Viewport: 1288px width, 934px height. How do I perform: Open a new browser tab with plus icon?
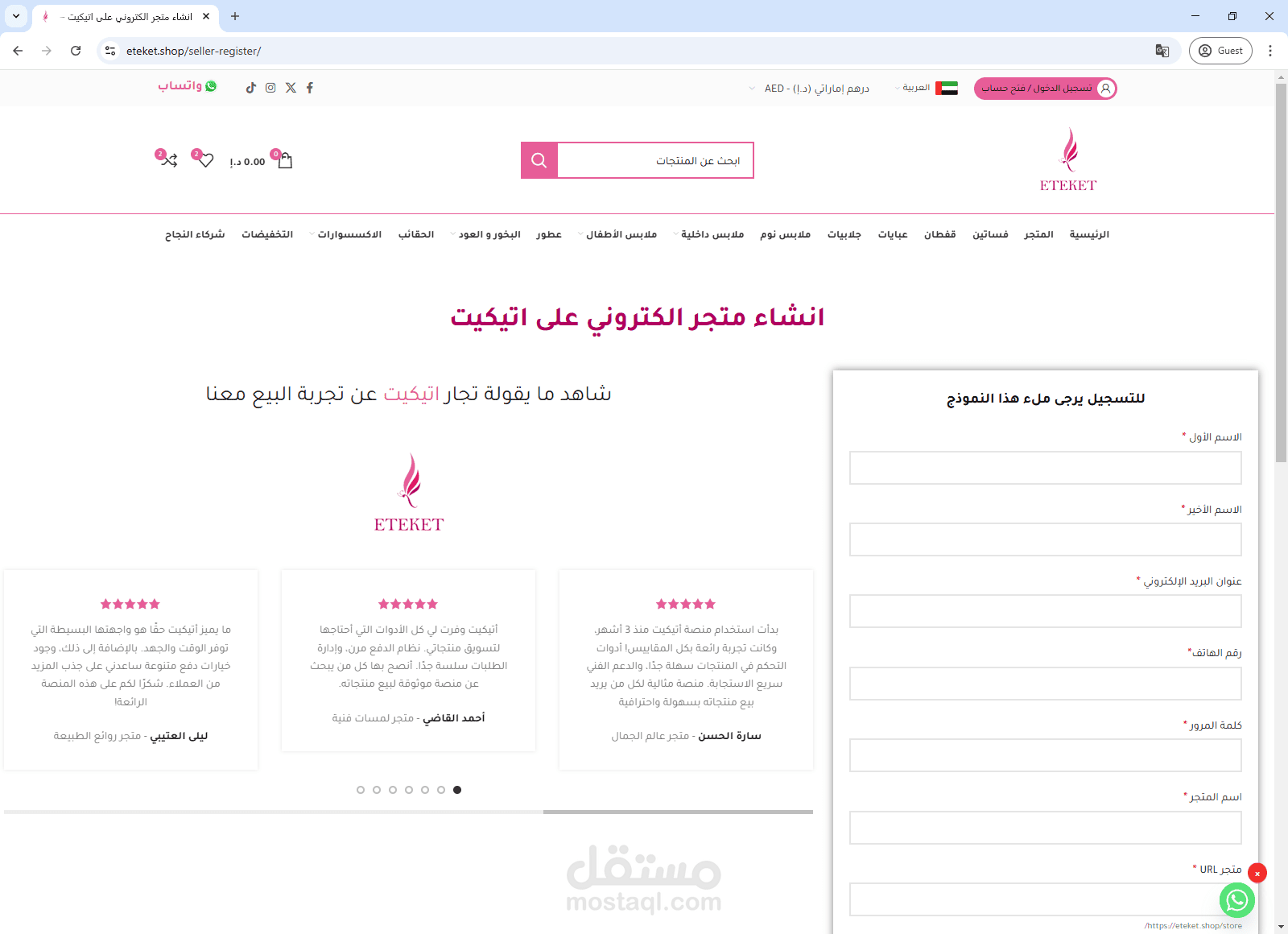(235, 16)
